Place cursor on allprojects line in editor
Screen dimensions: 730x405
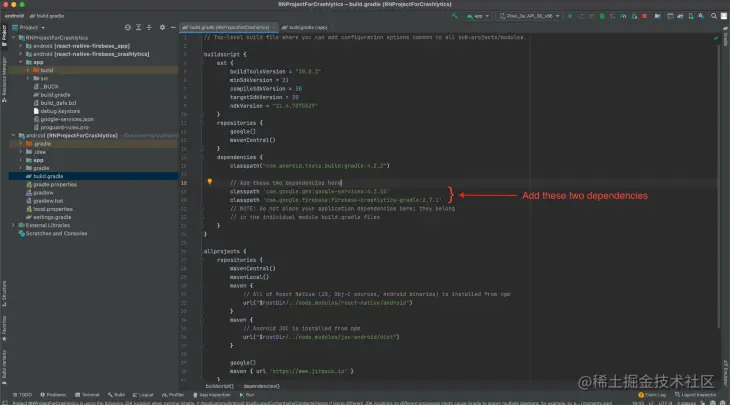click(x=225, y=251)
